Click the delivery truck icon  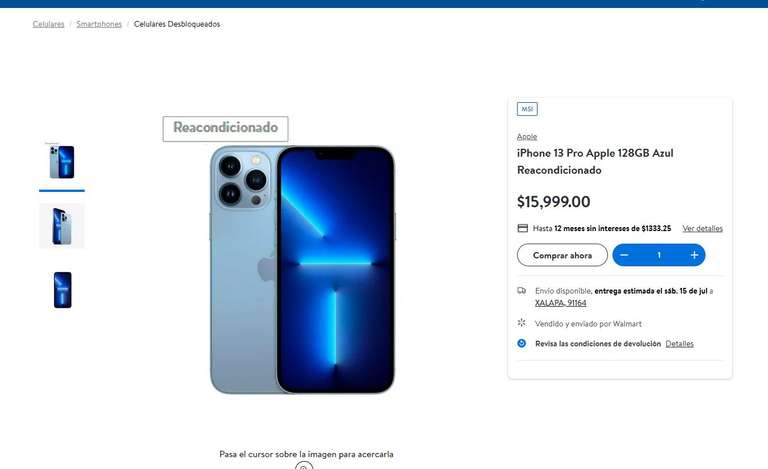[522, 290]
